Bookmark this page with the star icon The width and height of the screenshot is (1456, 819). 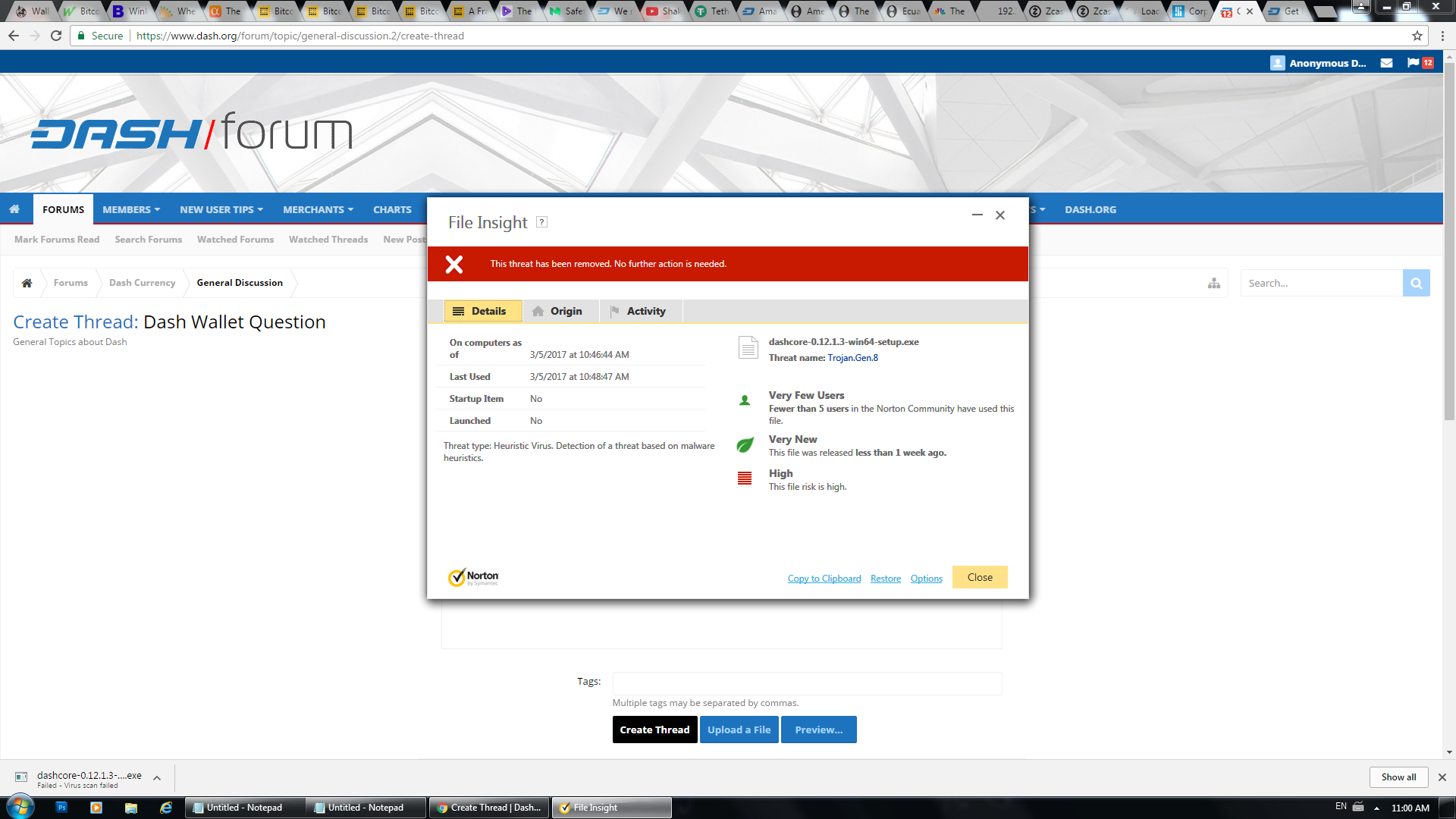(1417, 36)
